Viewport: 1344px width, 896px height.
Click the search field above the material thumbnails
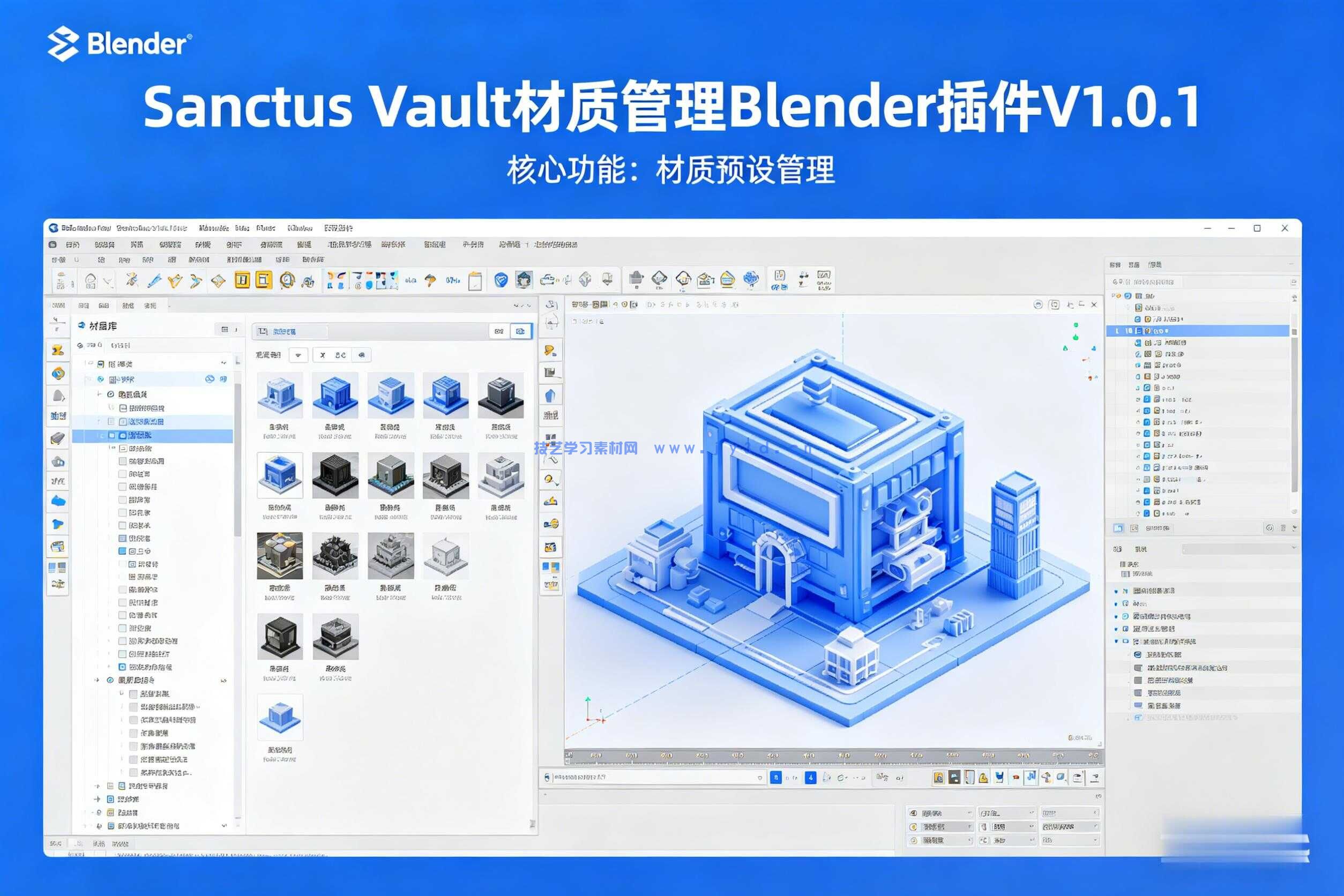click(x=291, y=331)
